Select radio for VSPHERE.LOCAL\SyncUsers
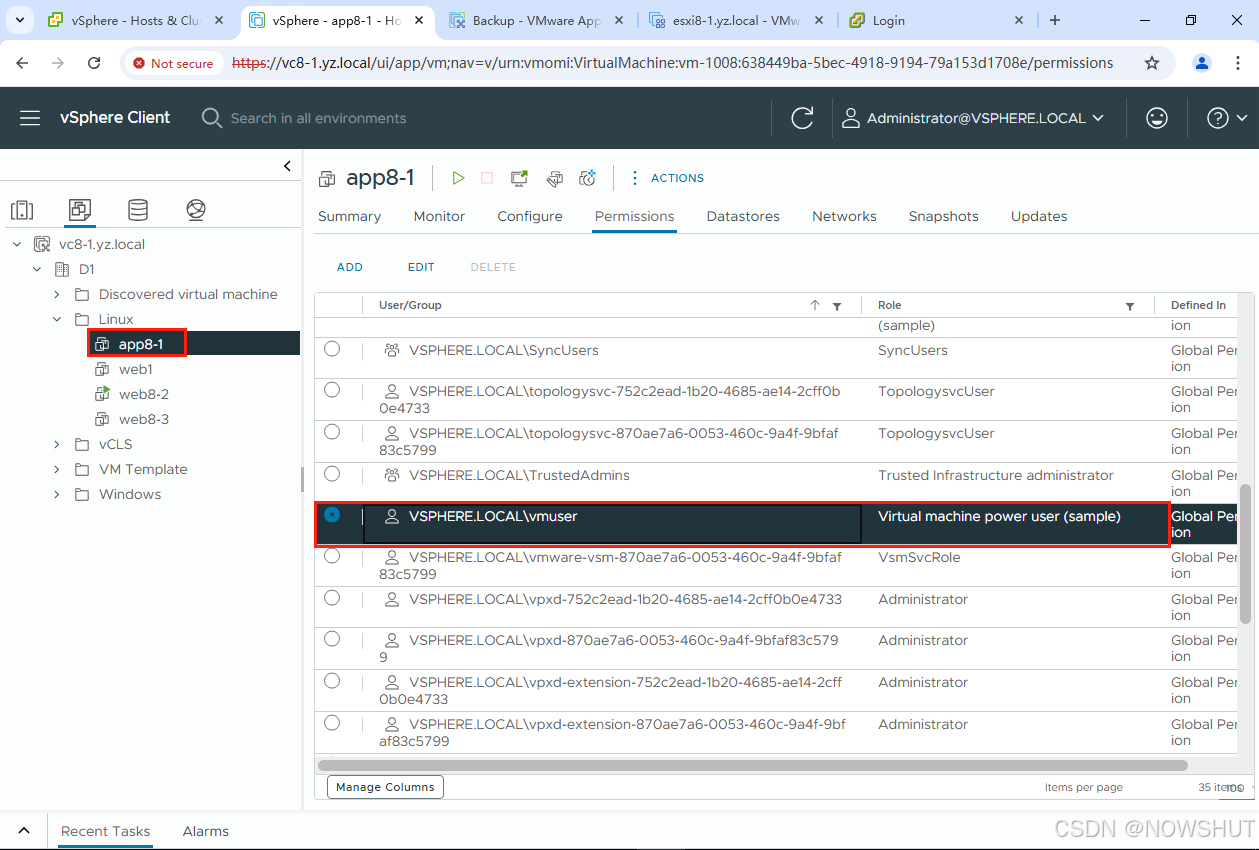Screen dimensions: 1259x850 coord(332,349)
